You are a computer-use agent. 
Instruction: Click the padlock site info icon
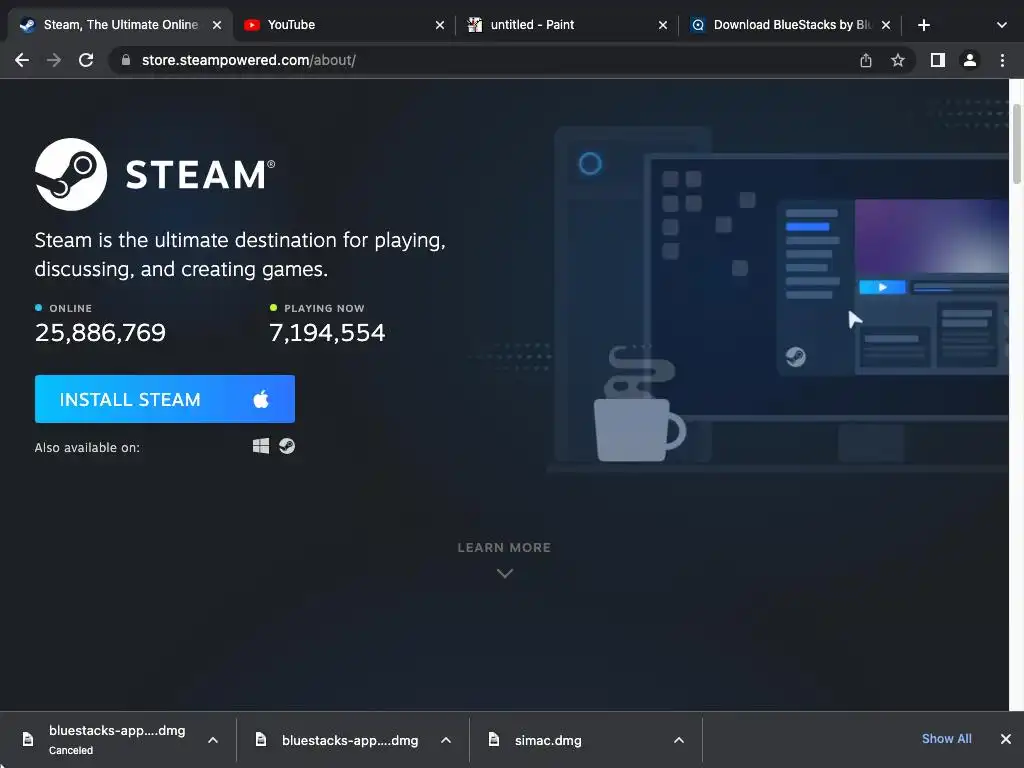pyautogui.click(x=126, y=60)
